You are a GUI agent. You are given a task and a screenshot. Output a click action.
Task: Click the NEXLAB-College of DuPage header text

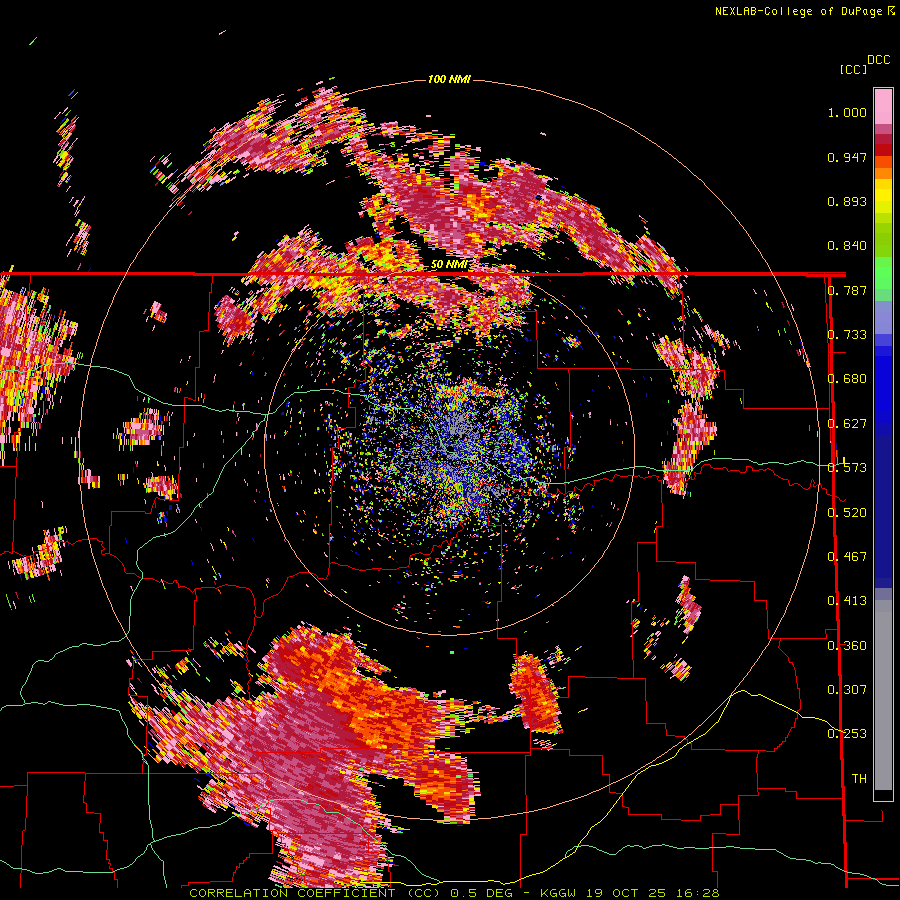(798, 11)
